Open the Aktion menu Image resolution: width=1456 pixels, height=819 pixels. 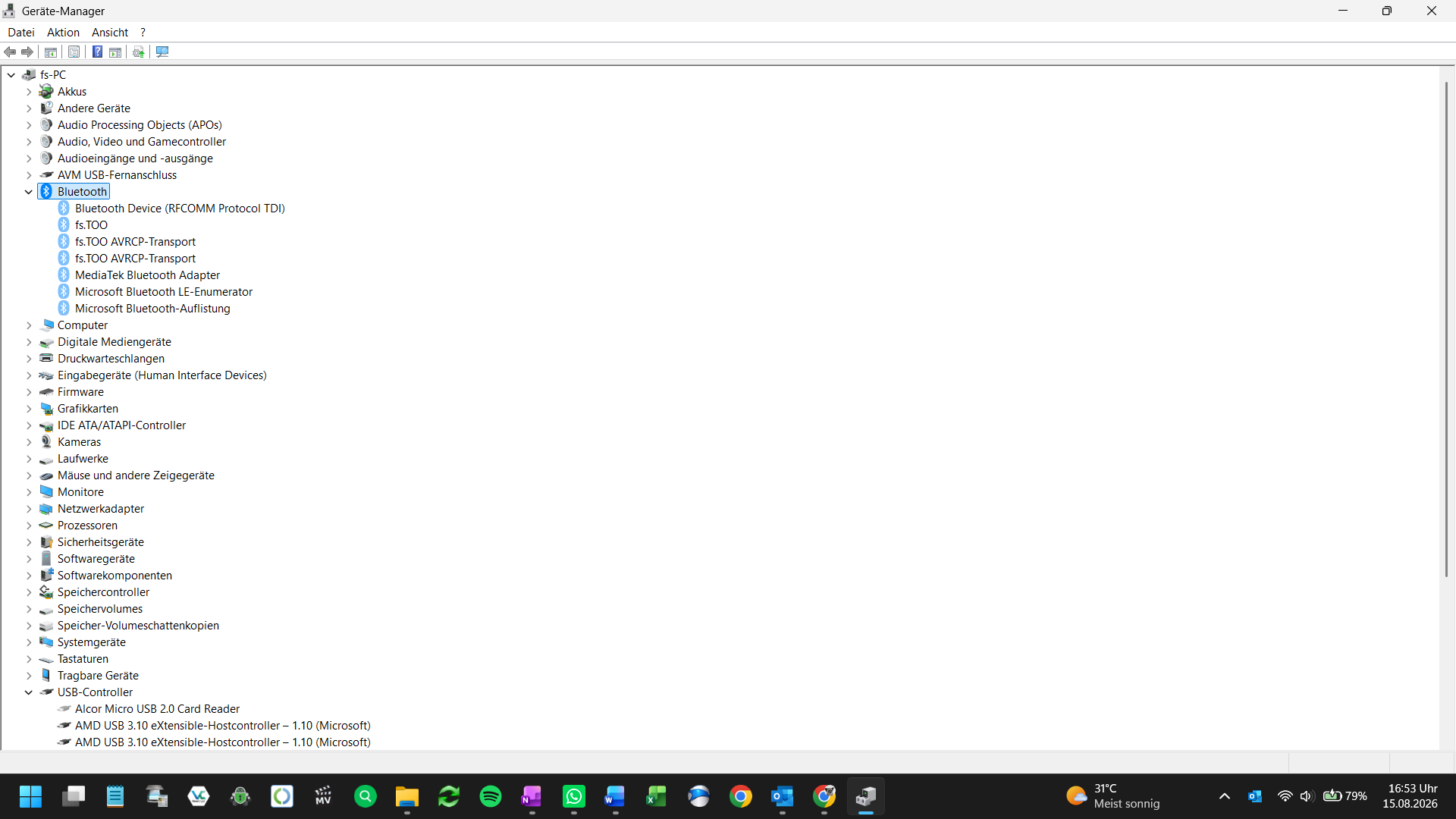pos(63,32)
